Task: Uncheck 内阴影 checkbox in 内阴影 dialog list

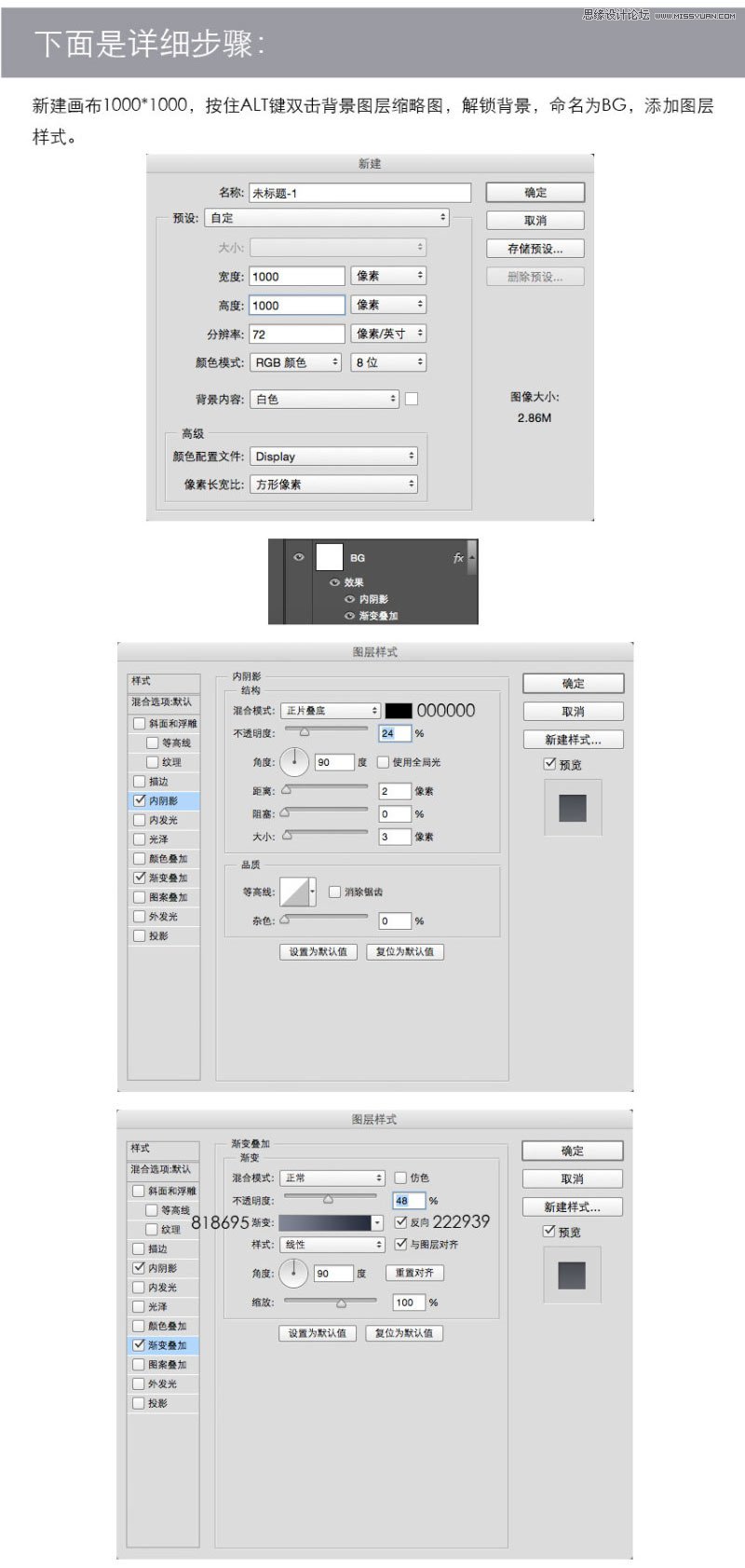Action: tap(140, 800)
